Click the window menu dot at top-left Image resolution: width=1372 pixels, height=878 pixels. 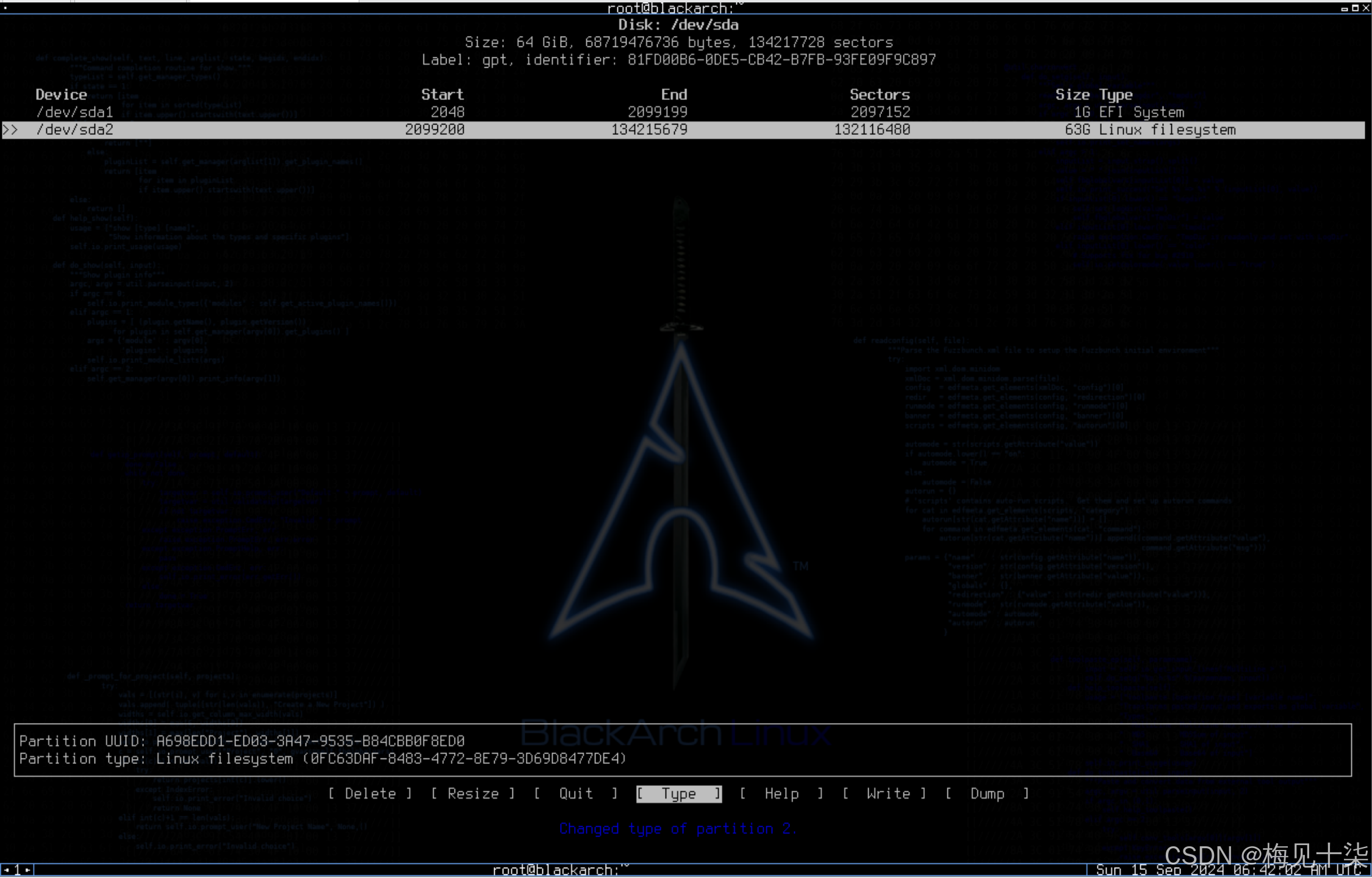5,8
